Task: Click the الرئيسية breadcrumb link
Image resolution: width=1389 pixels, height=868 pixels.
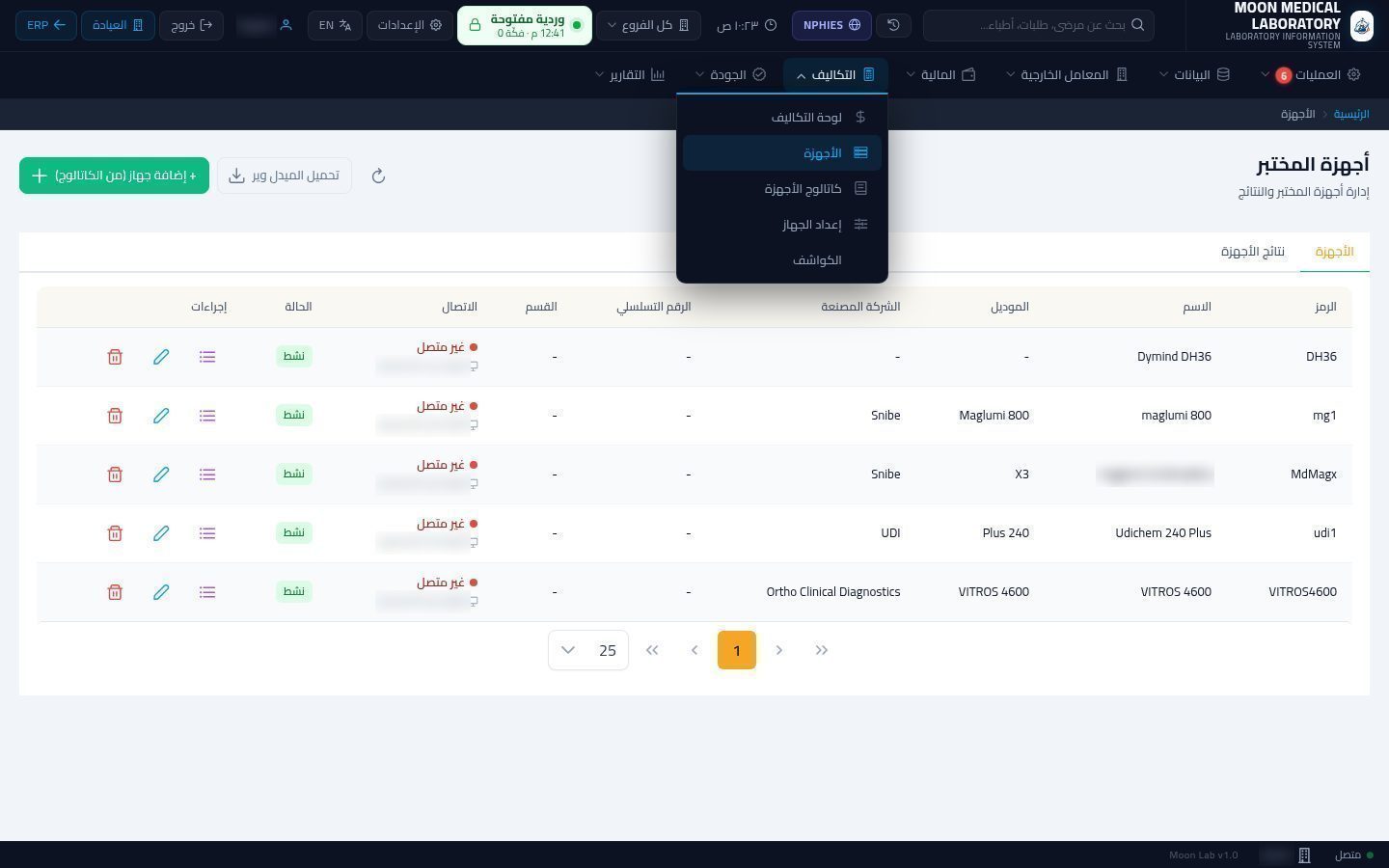Action: (1350, 114)
